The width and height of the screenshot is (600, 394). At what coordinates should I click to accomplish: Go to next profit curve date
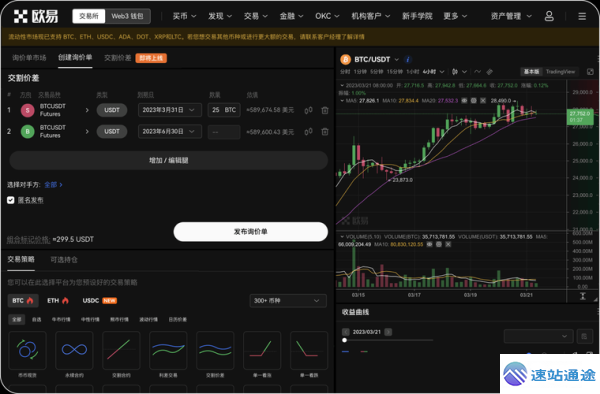(388, 332)
